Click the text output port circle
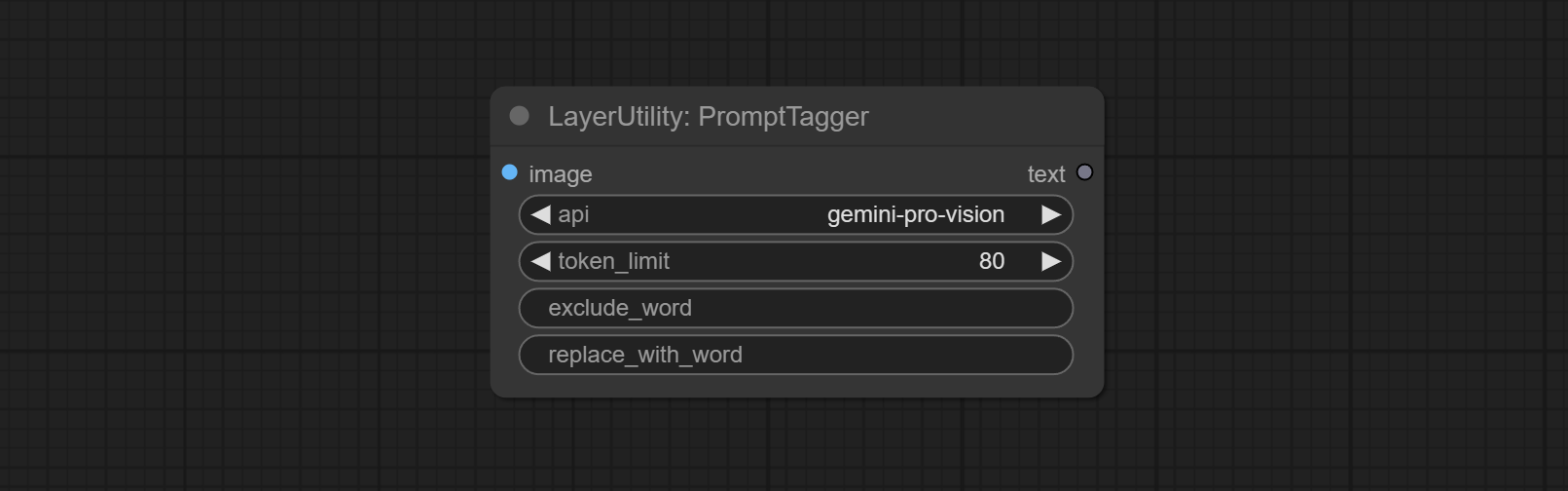Viewport: 1568px width, 491px height. click(x=1084, y=172)
